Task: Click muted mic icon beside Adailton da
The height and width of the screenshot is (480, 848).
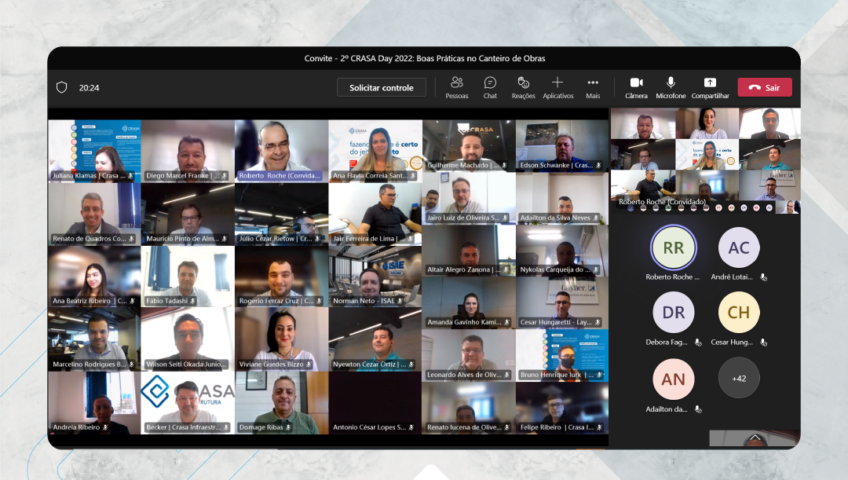Action: (x=698, y=409)
